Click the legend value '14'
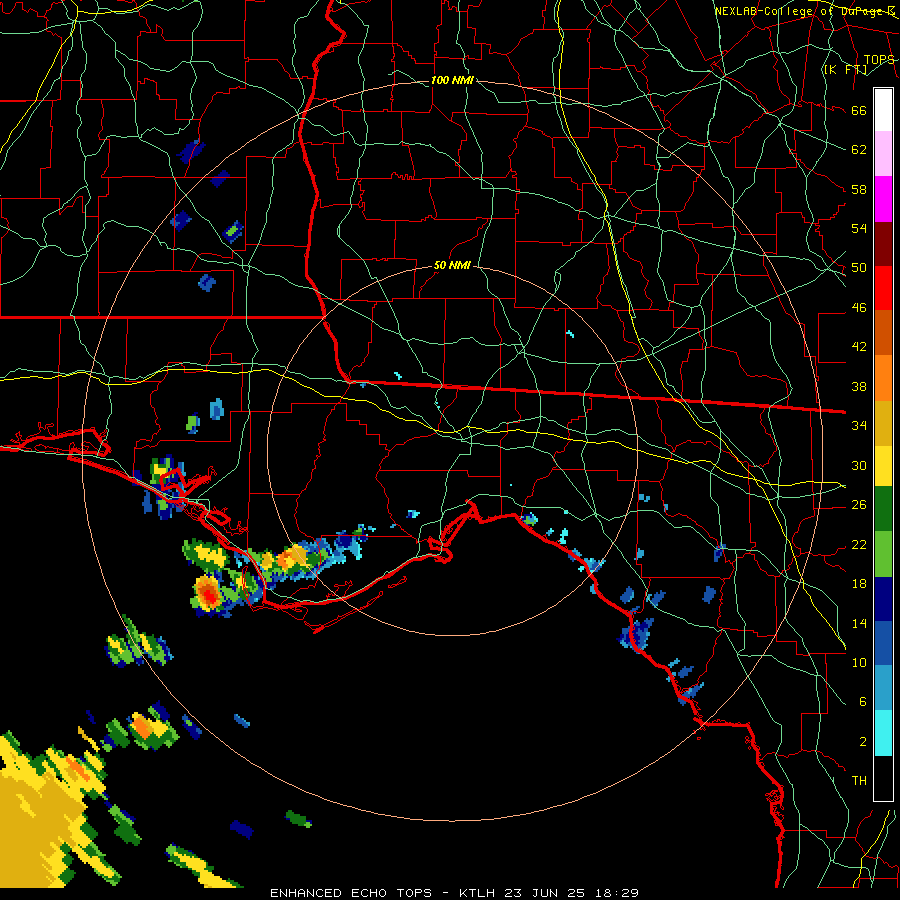900x900 pixels. pyautogui.click(x=859, y=623)
